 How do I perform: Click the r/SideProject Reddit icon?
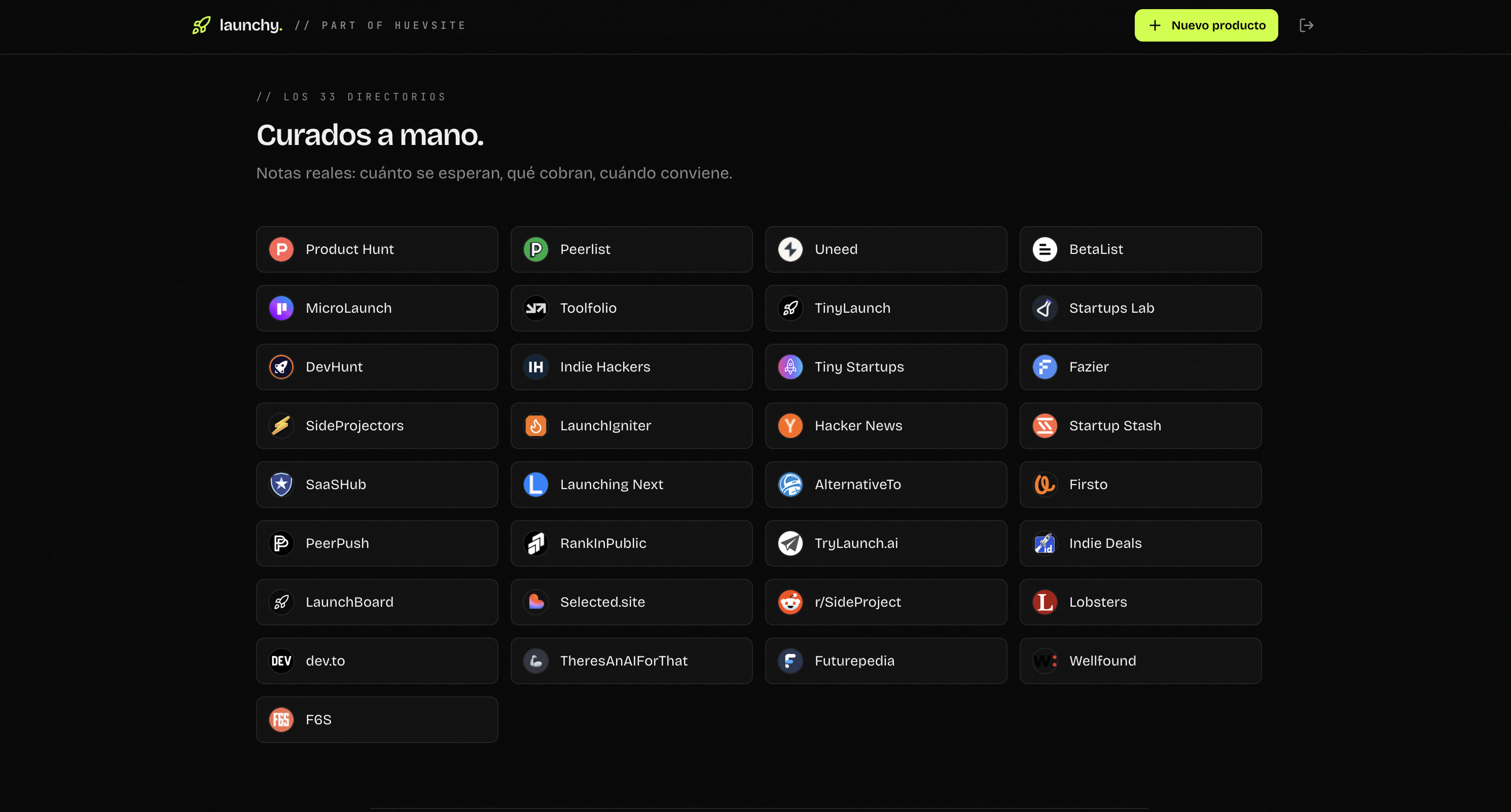[790, 602]
